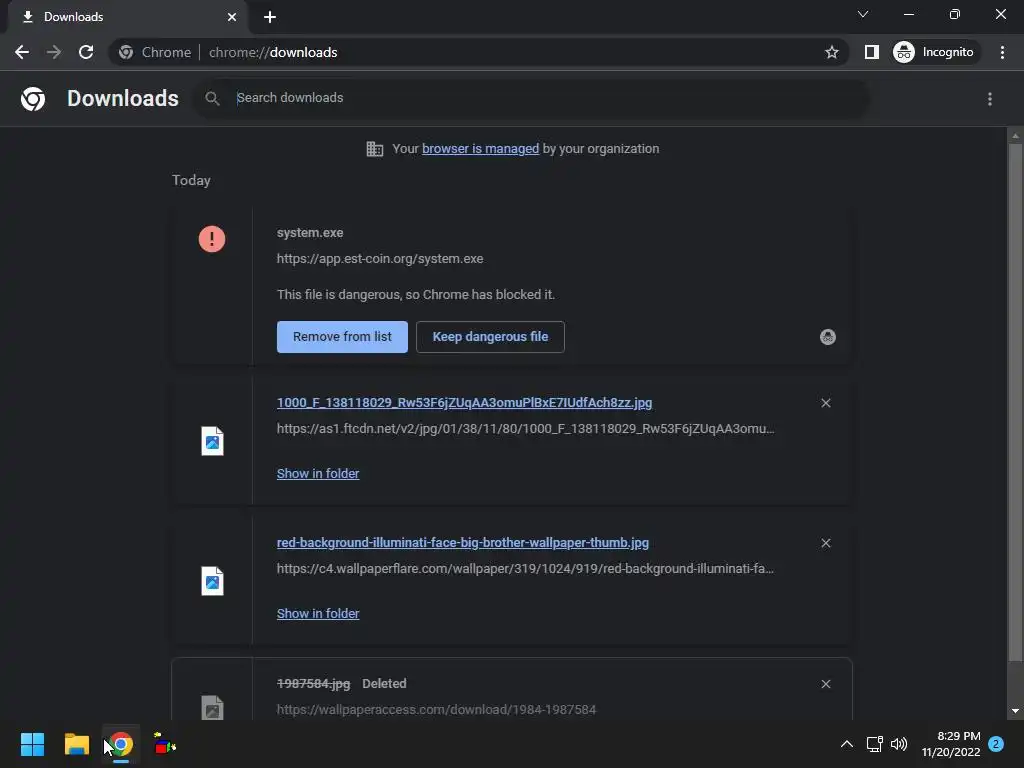Viewport: 1024px width, 768px height.
Task: Click the forward navigation arrow
Action: pyautogui.click(x=54, y=52)
